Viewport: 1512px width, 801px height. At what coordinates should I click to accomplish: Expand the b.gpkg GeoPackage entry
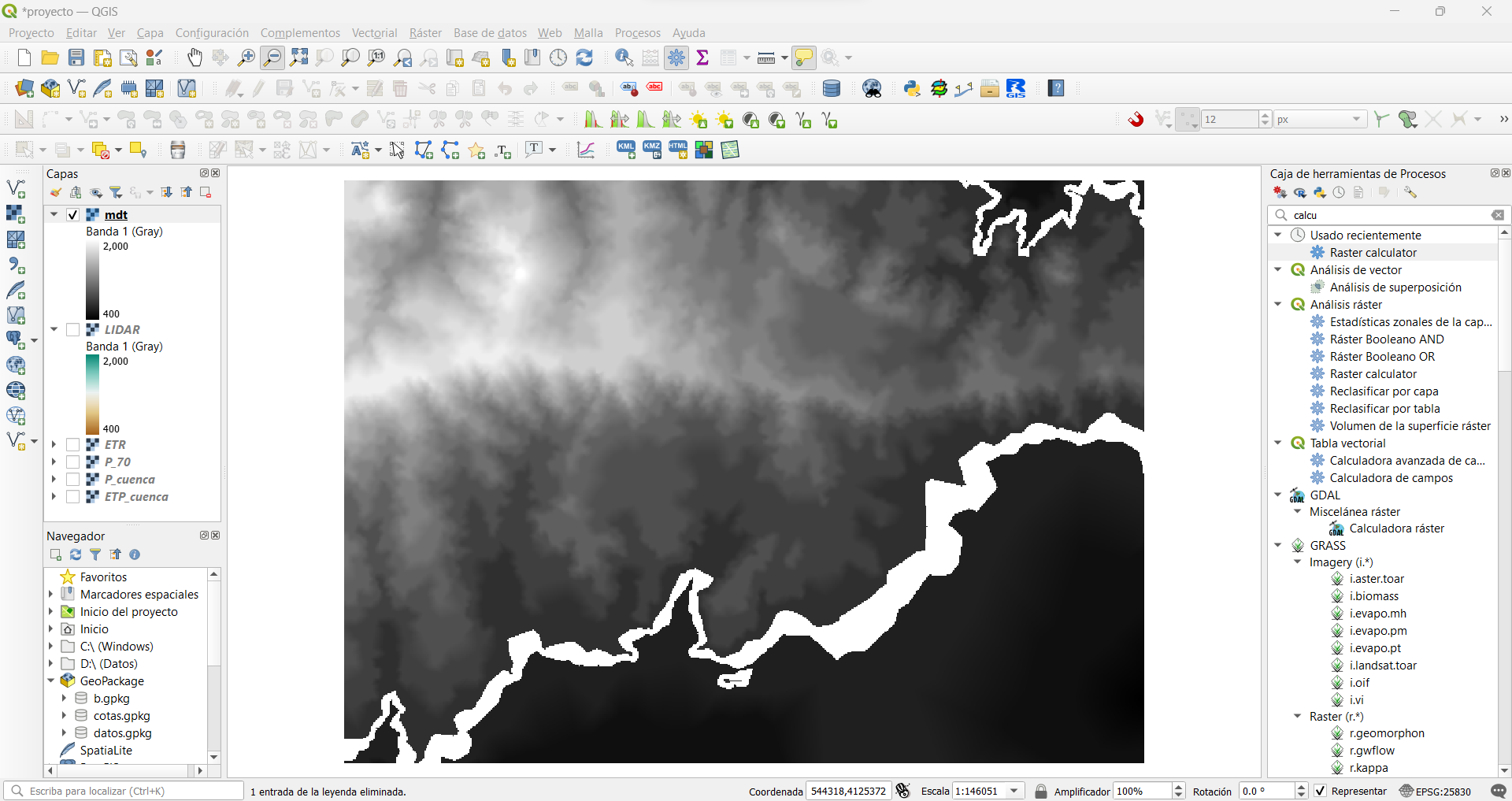[x=65, y=699]
